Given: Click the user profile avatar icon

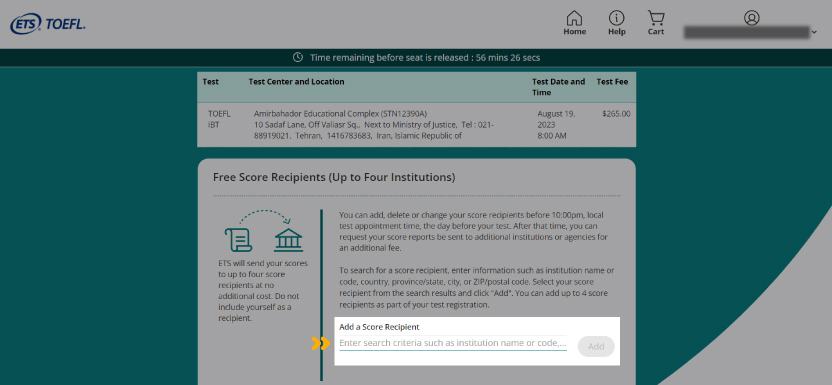Looking at the screenshot, I should coord(751,18).
